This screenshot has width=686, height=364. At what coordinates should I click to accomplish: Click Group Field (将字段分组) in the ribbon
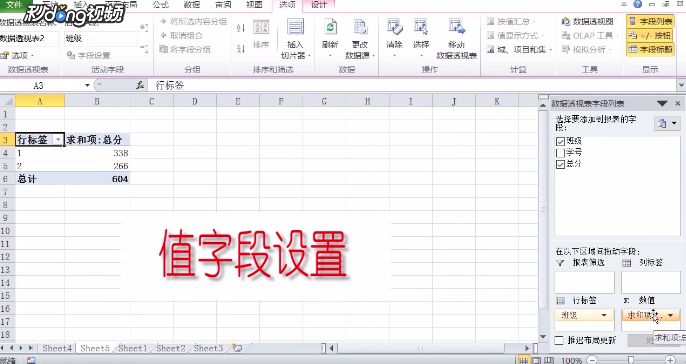click(185, 49)
